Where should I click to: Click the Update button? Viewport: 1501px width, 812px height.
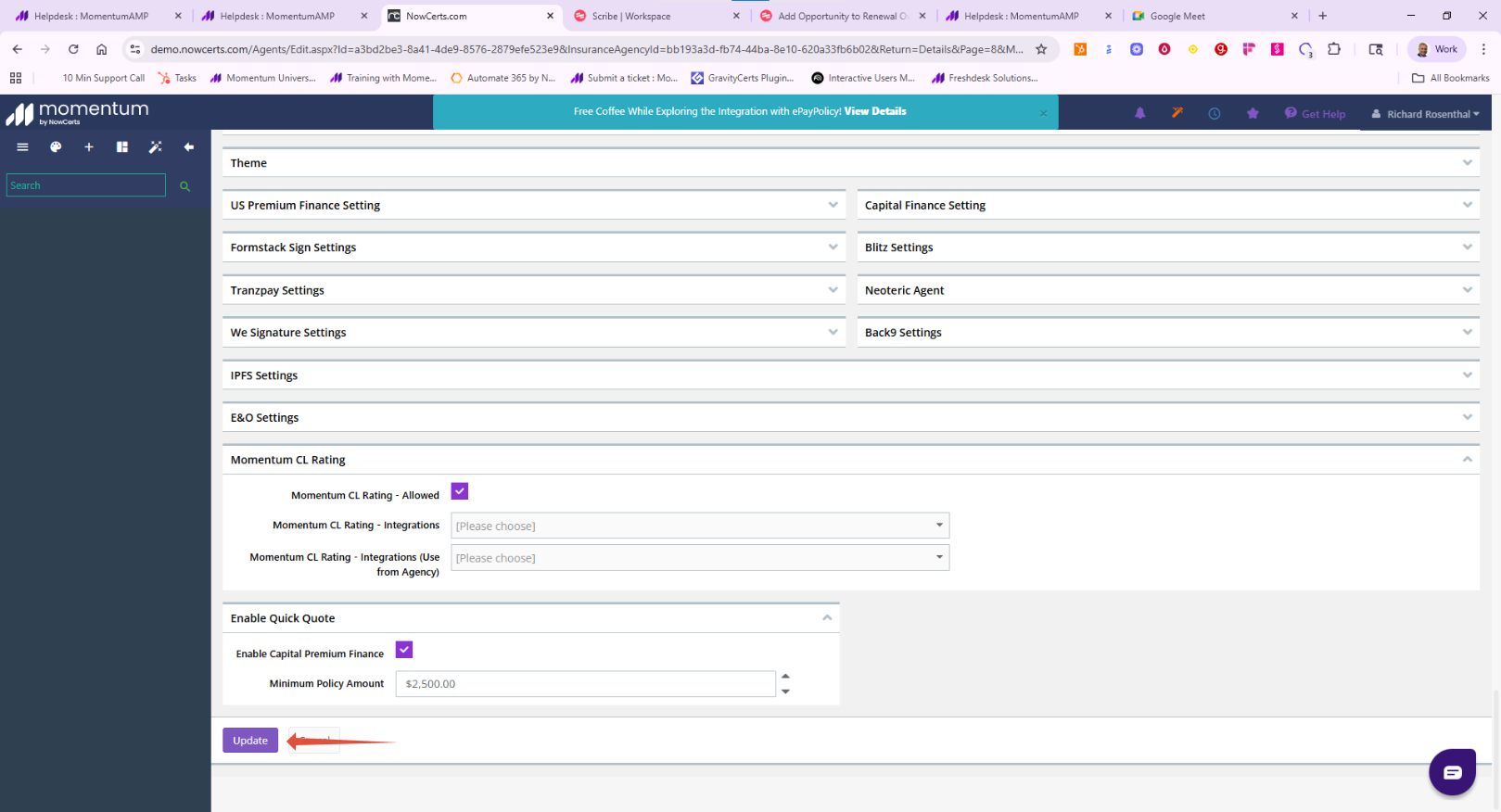tap(250, 740)
